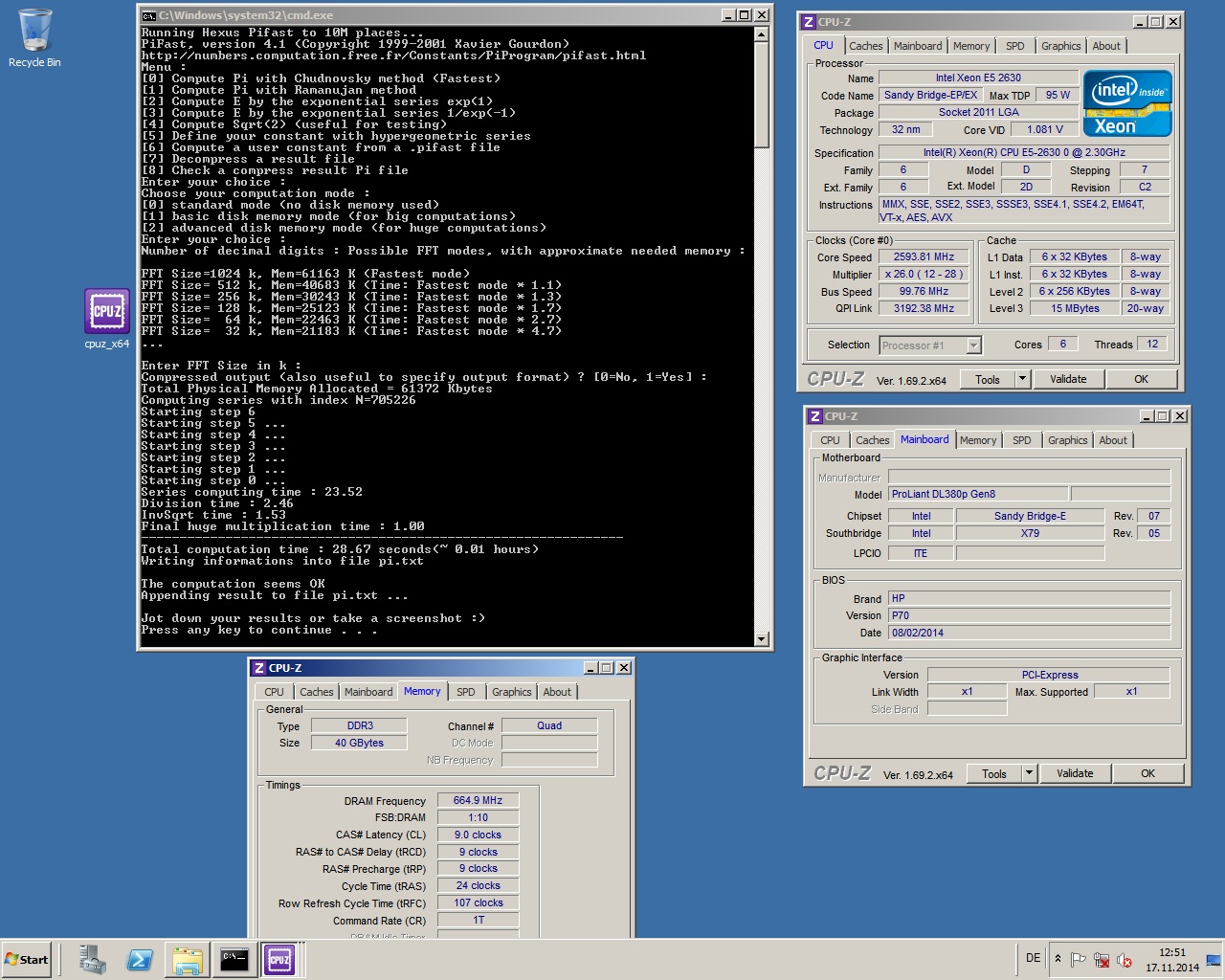Click the Intel Xeon inside logo
This screenshot has width=1225, height=980.
point(1127,102)
